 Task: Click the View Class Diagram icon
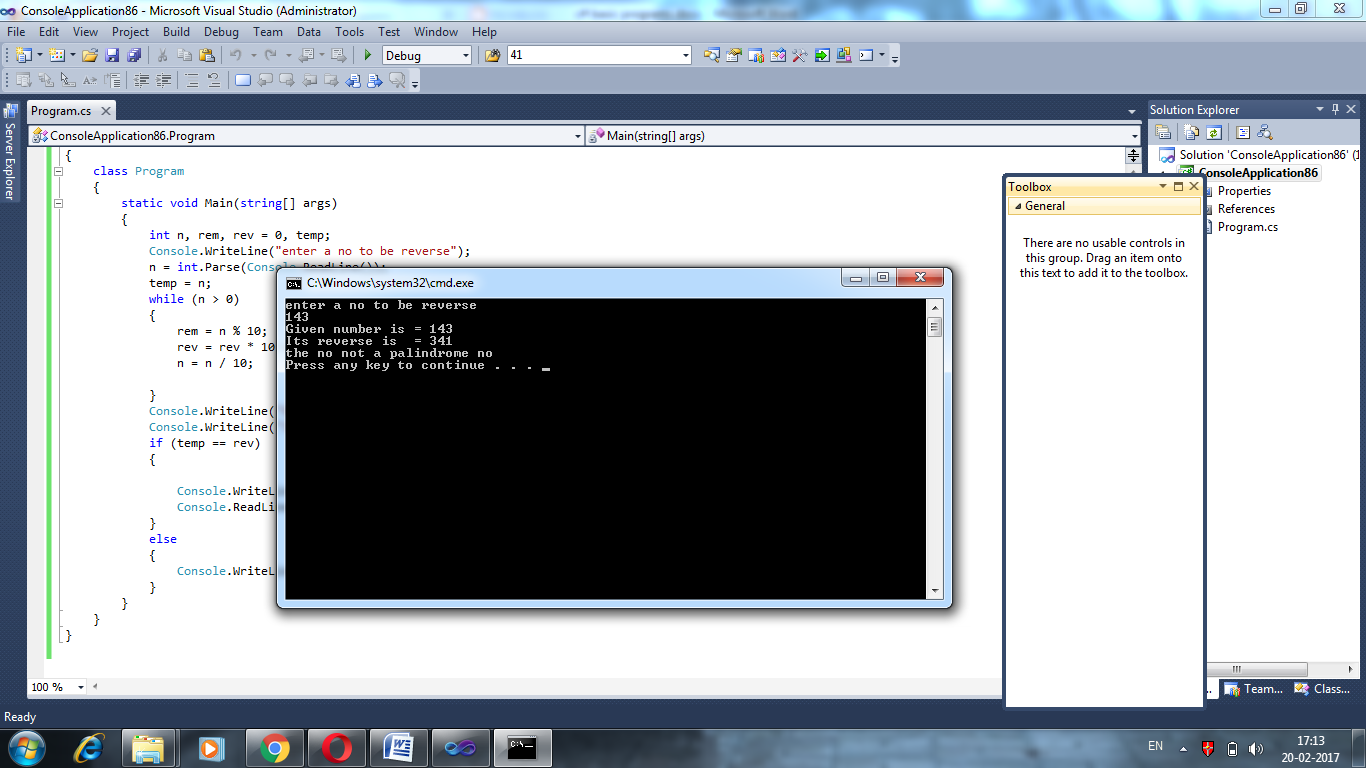pos(1264,132)
